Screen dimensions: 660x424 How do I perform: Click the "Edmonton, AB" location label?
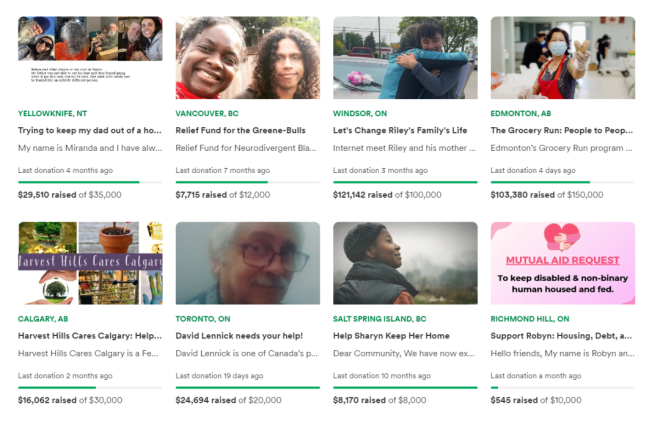(520, 113)
